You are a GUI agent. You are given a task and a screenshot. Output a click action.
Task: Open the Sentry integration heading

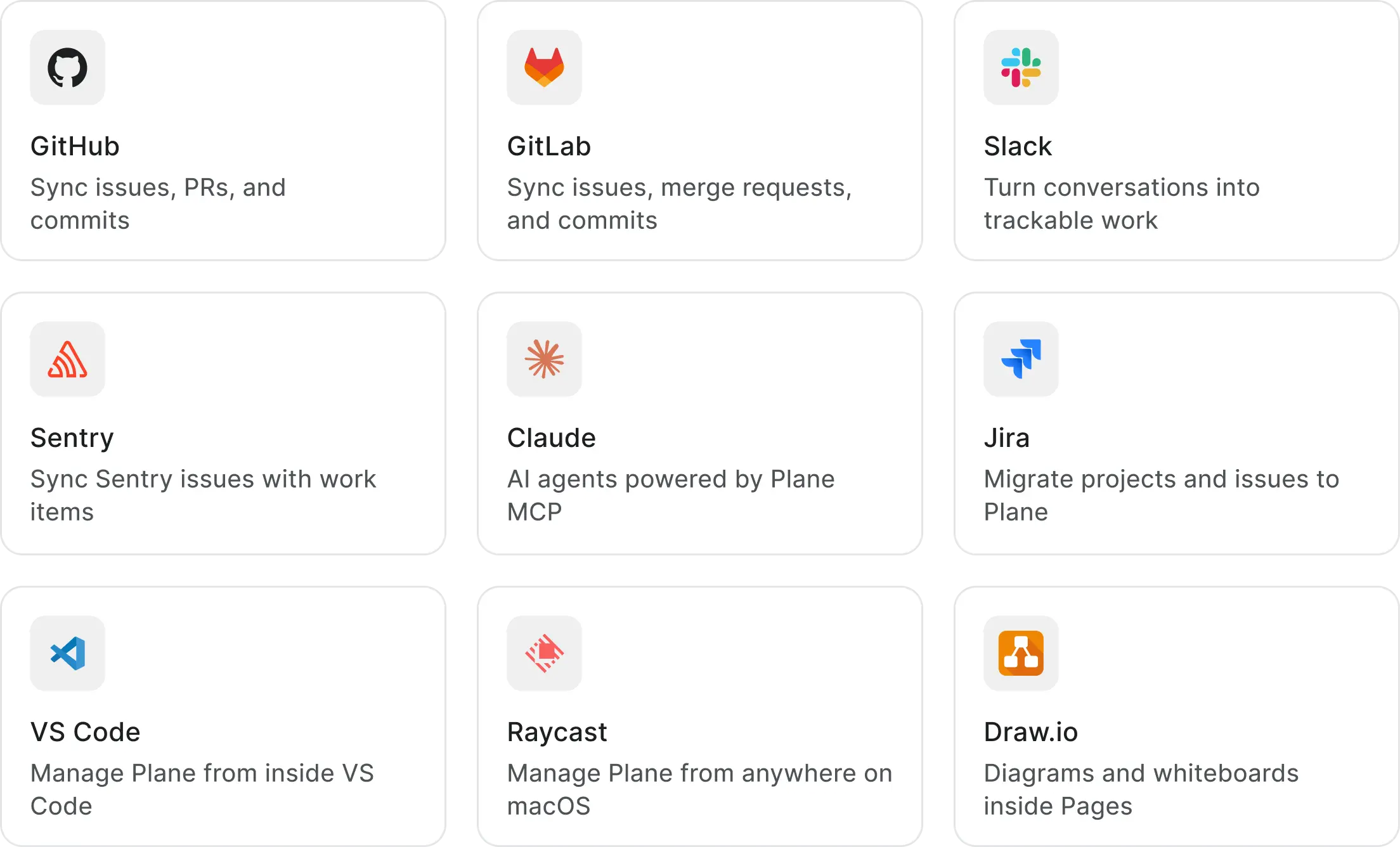(x=72, y=438)
